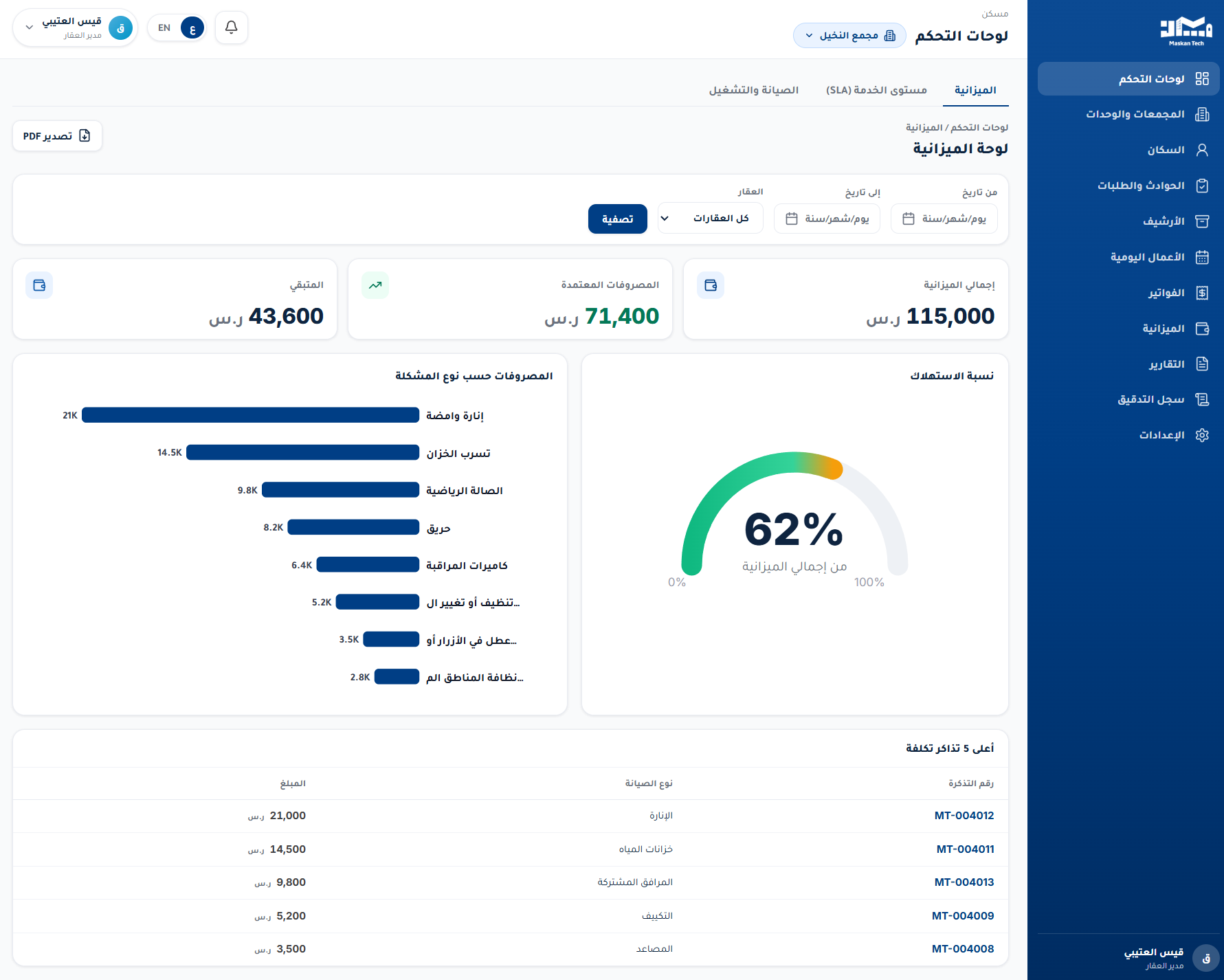Open ticket MT-004008

tap(963, 949)
